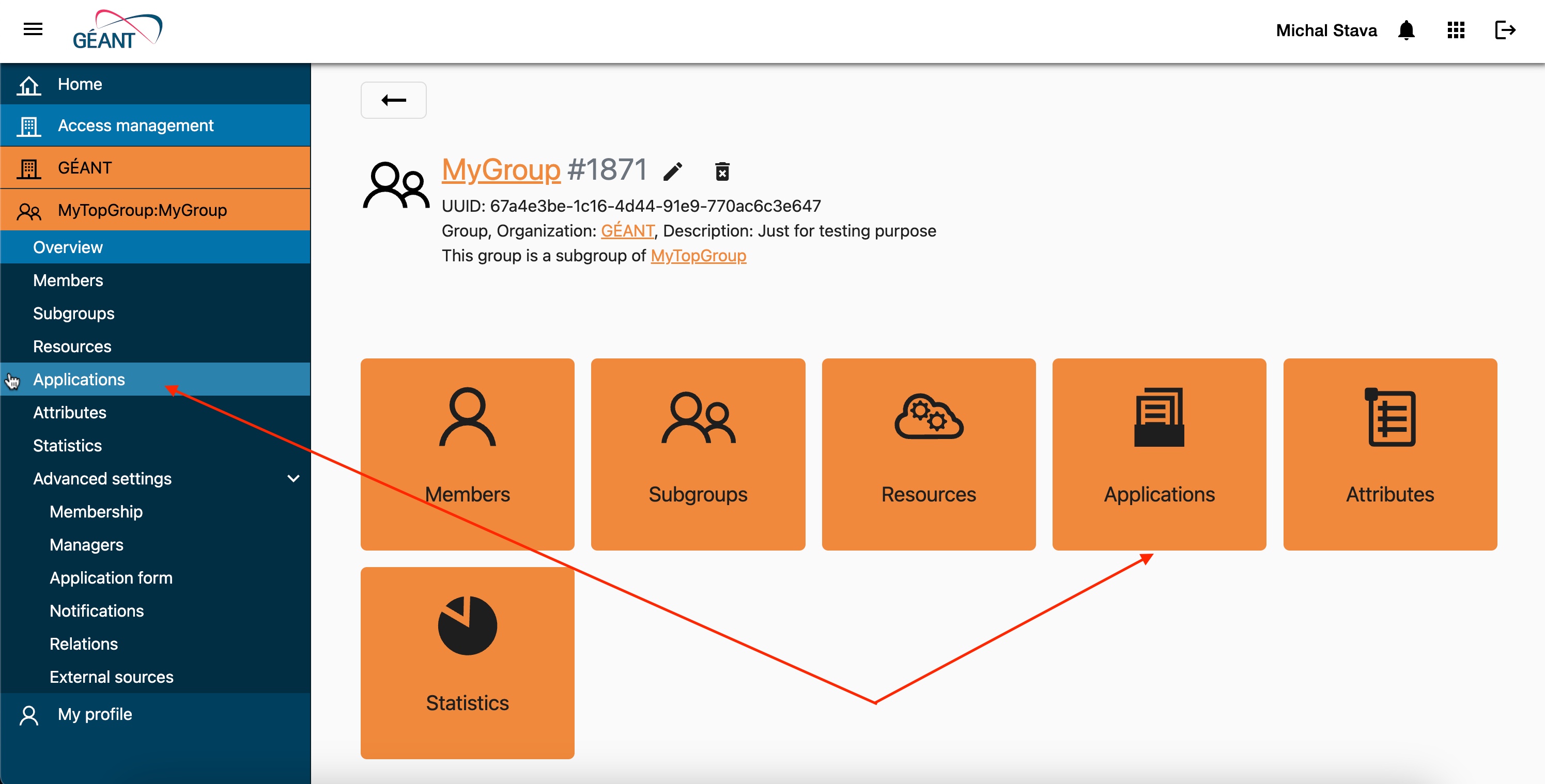This screenshot has height=784, width=1545.
Task: Edit group with the pencil icon
Action: 672,171
